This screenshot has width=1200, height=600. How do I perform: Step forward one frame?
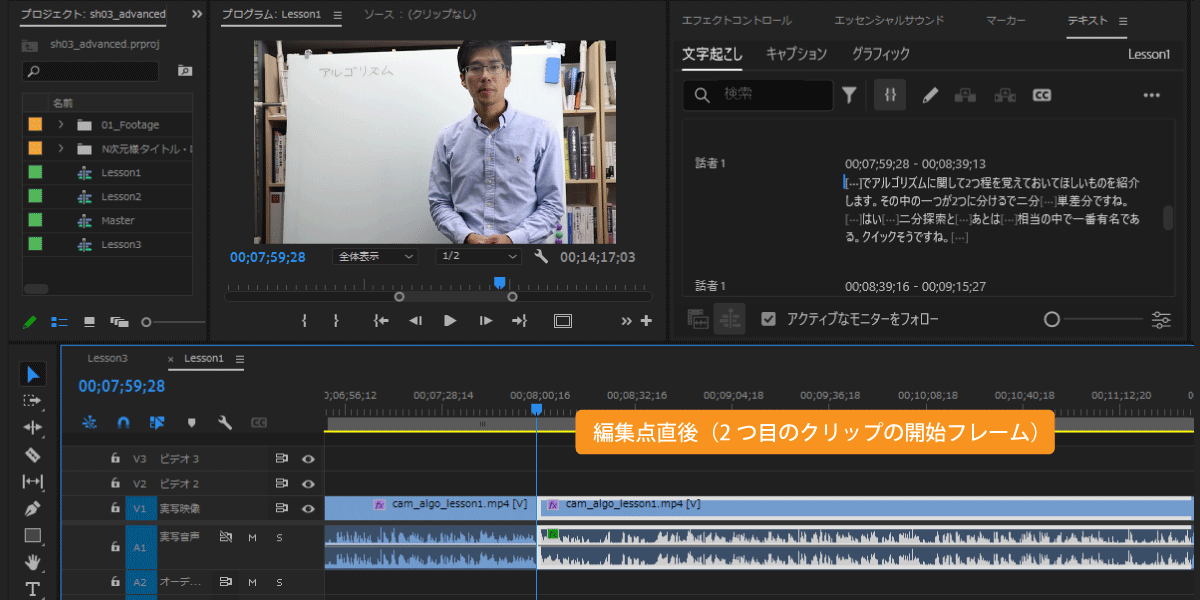point(485,321)
